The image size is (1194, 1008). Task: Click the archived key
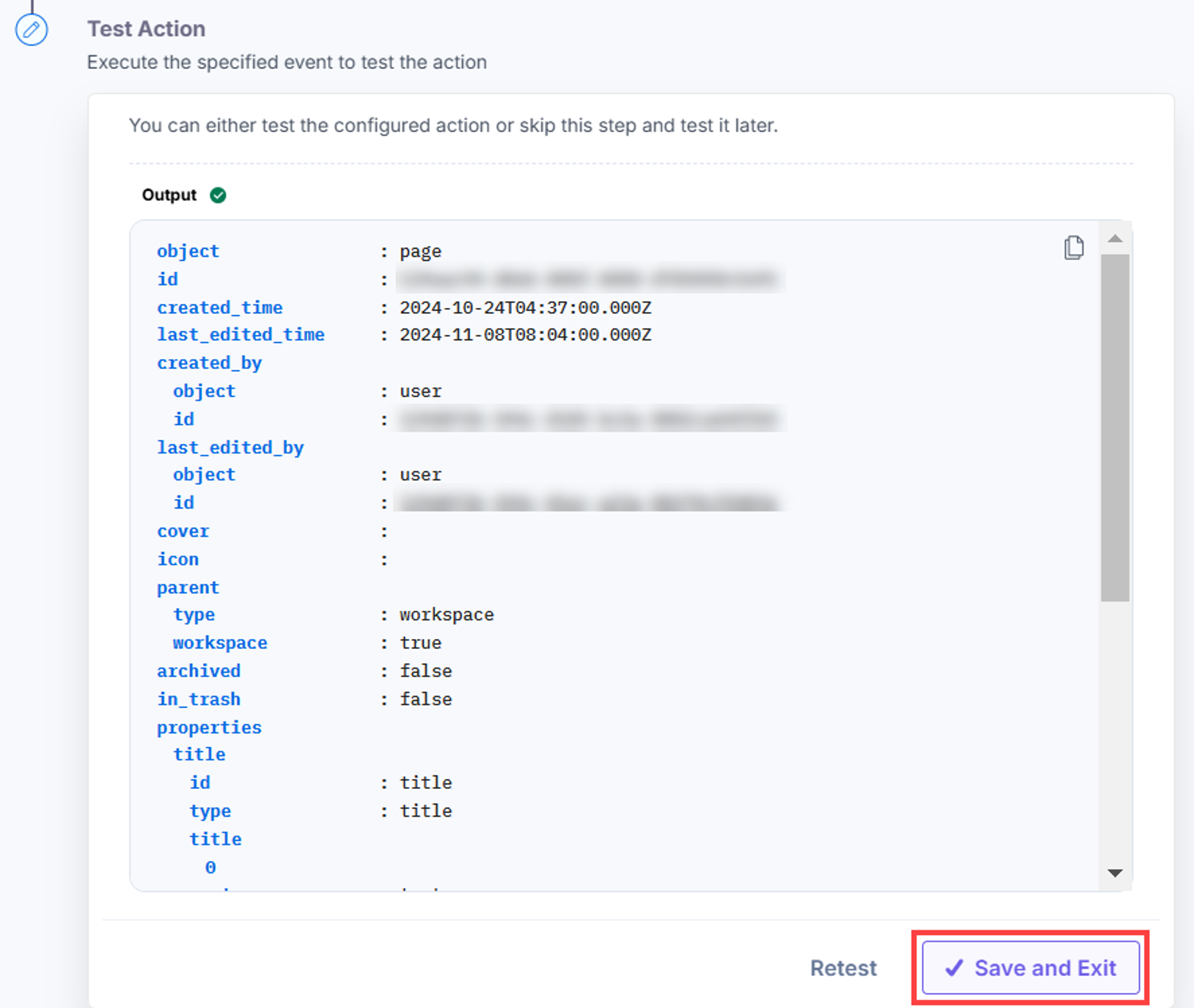tap(199, 671)
